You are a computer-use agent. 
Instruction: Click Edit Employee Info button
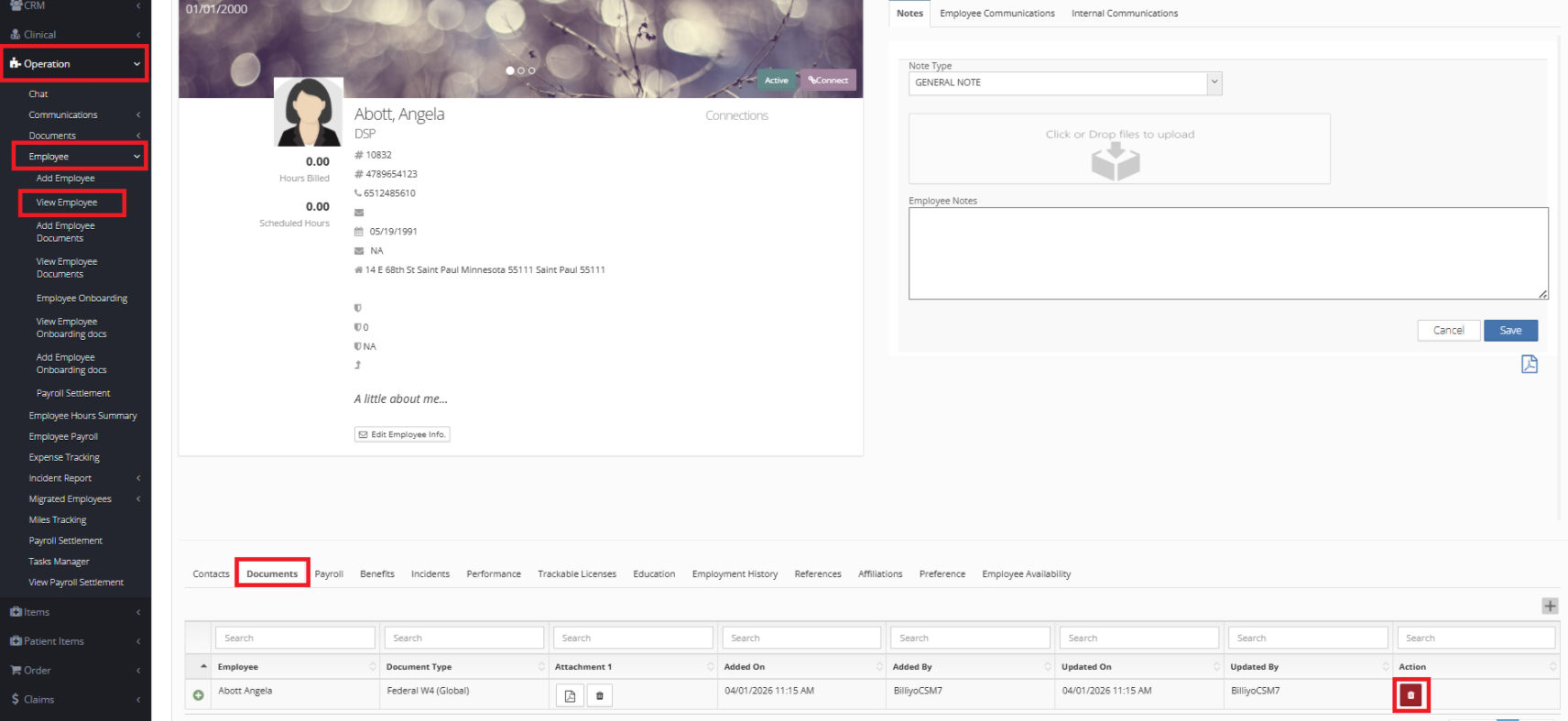(x=402, y=435)
